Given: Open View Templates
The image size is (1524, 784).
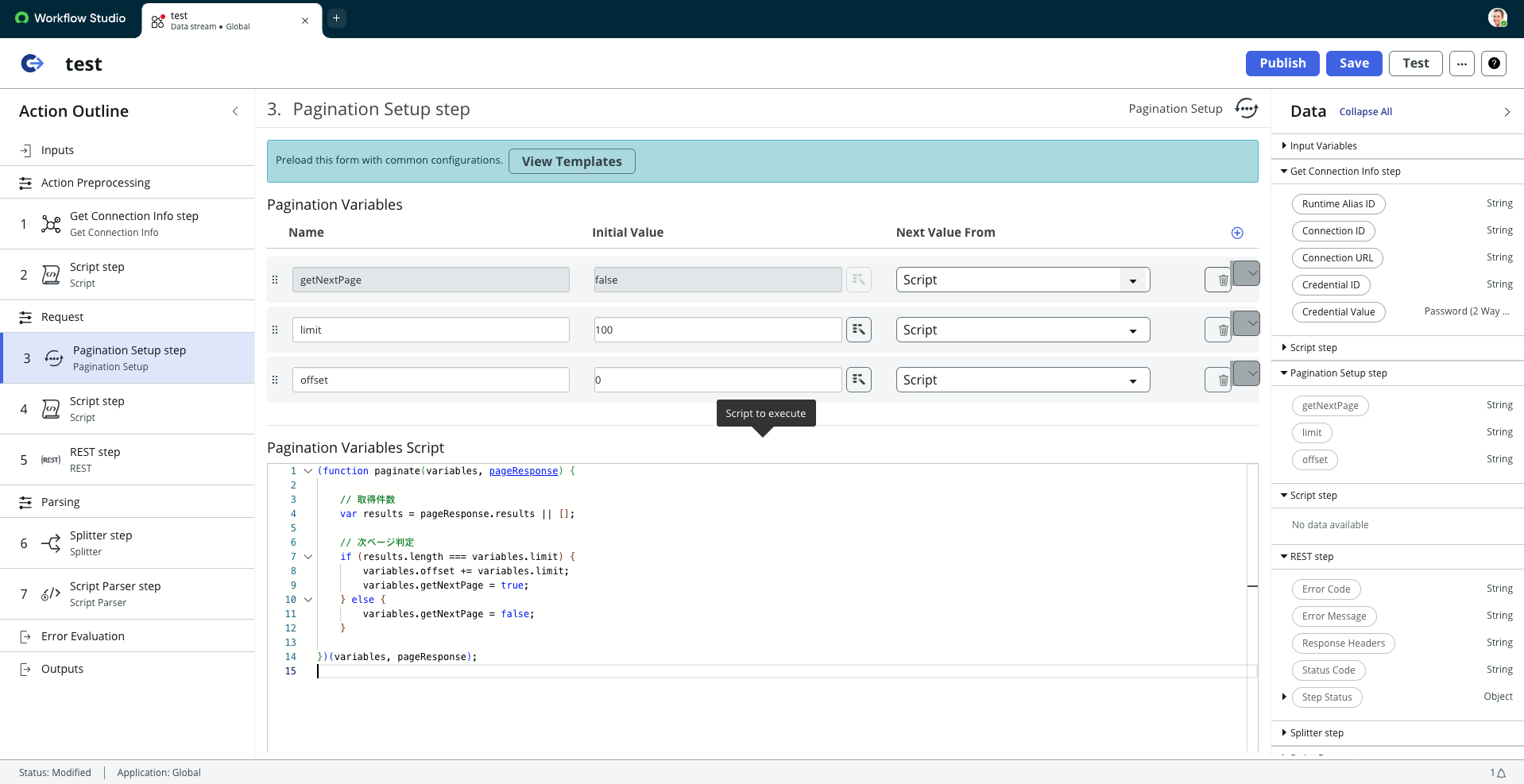Looking at the screenshot, I should pyautogui.click(x=571, y=161).
